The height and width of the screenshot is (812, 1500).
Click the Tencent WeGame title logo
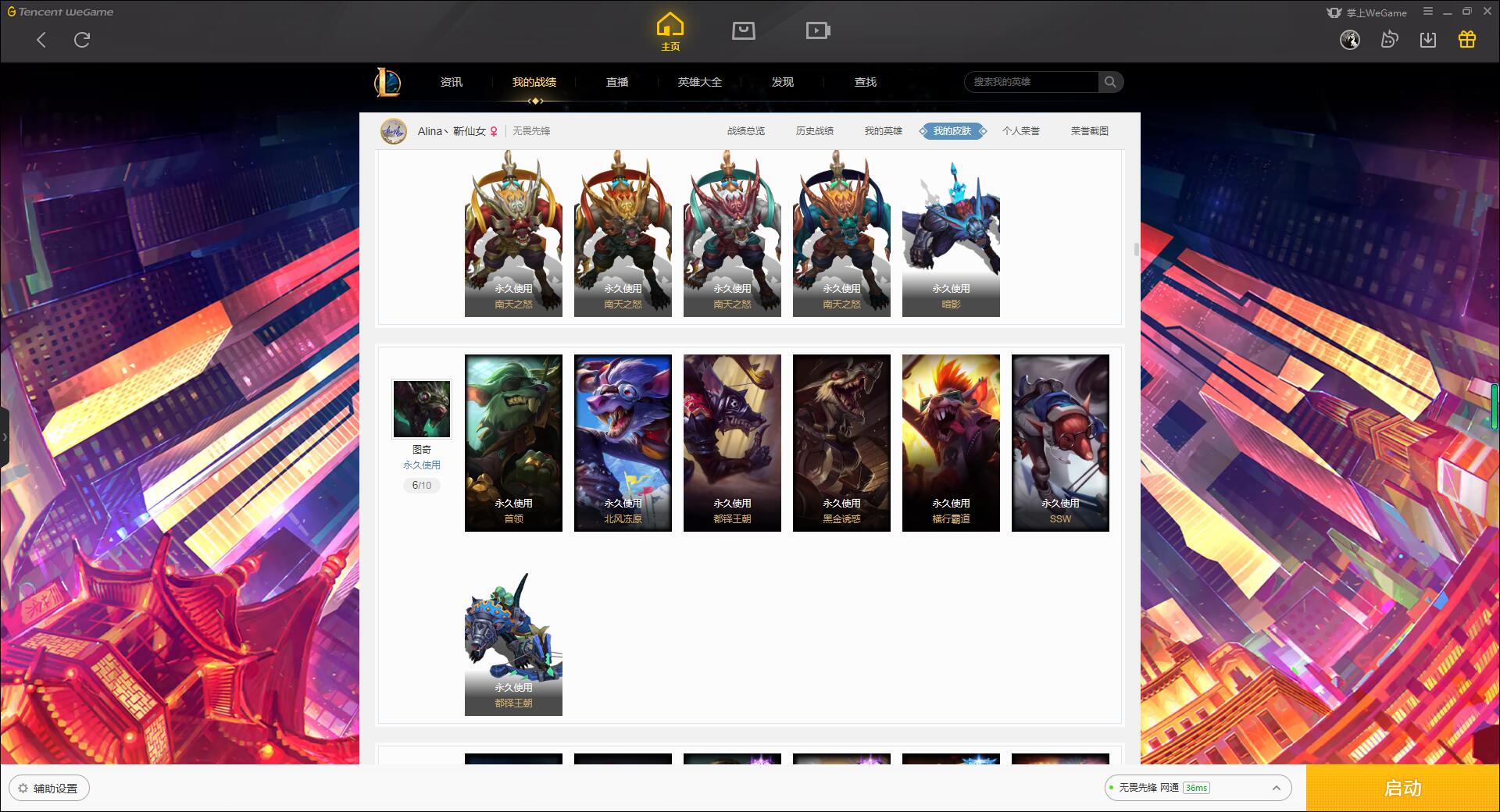click(x=60, y=12)
